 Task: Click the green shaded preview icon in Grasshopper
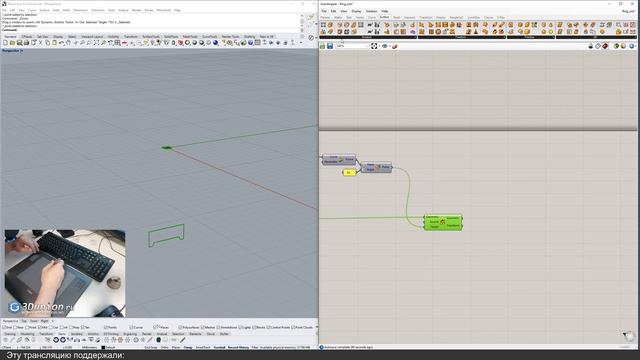coord(616,46)
